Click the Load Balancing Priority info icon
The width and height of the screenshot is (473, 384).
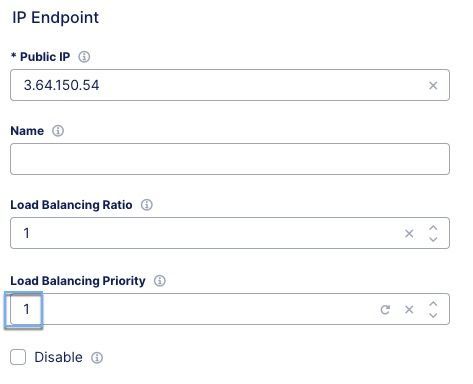(x=160, y=281)
